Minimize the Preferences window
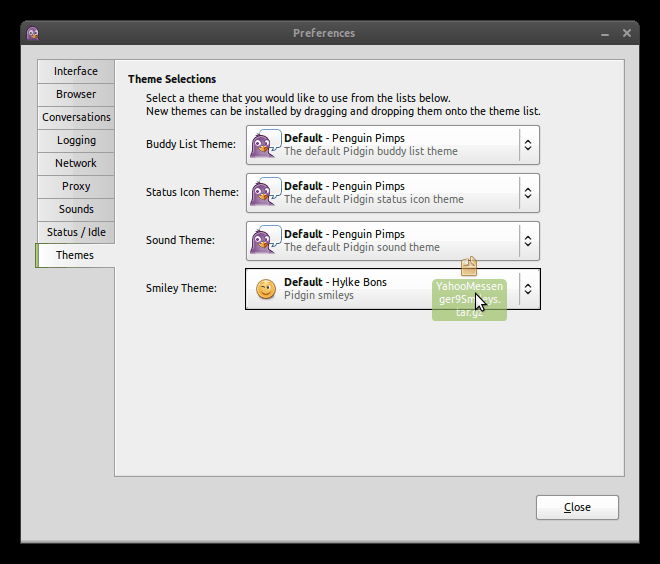Image resolution: width=660 pixels, height=564 pixels. tap(605, 34)
